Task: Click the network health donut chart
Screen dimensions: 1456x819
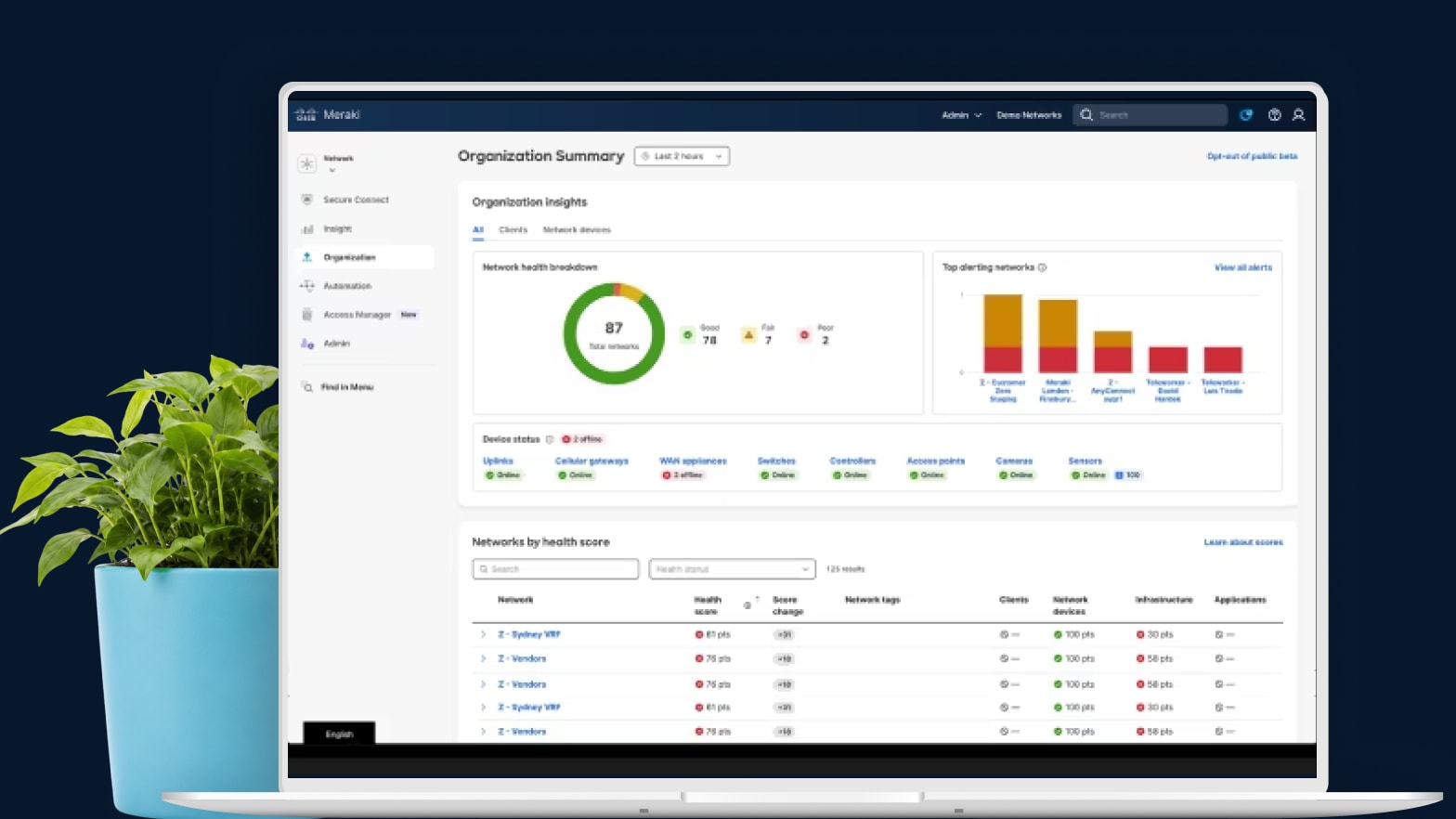Action: pos(614,333)
